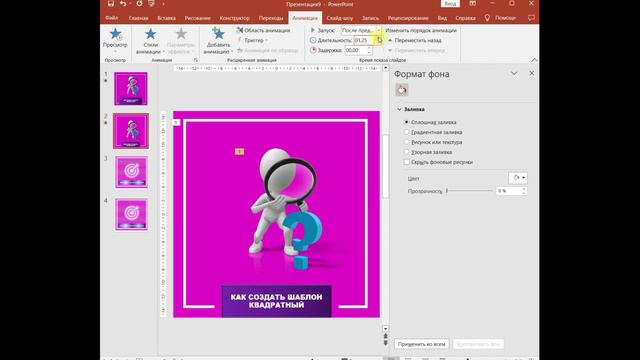Open the Формат фона pane options chevron

(x=514, y=73)
